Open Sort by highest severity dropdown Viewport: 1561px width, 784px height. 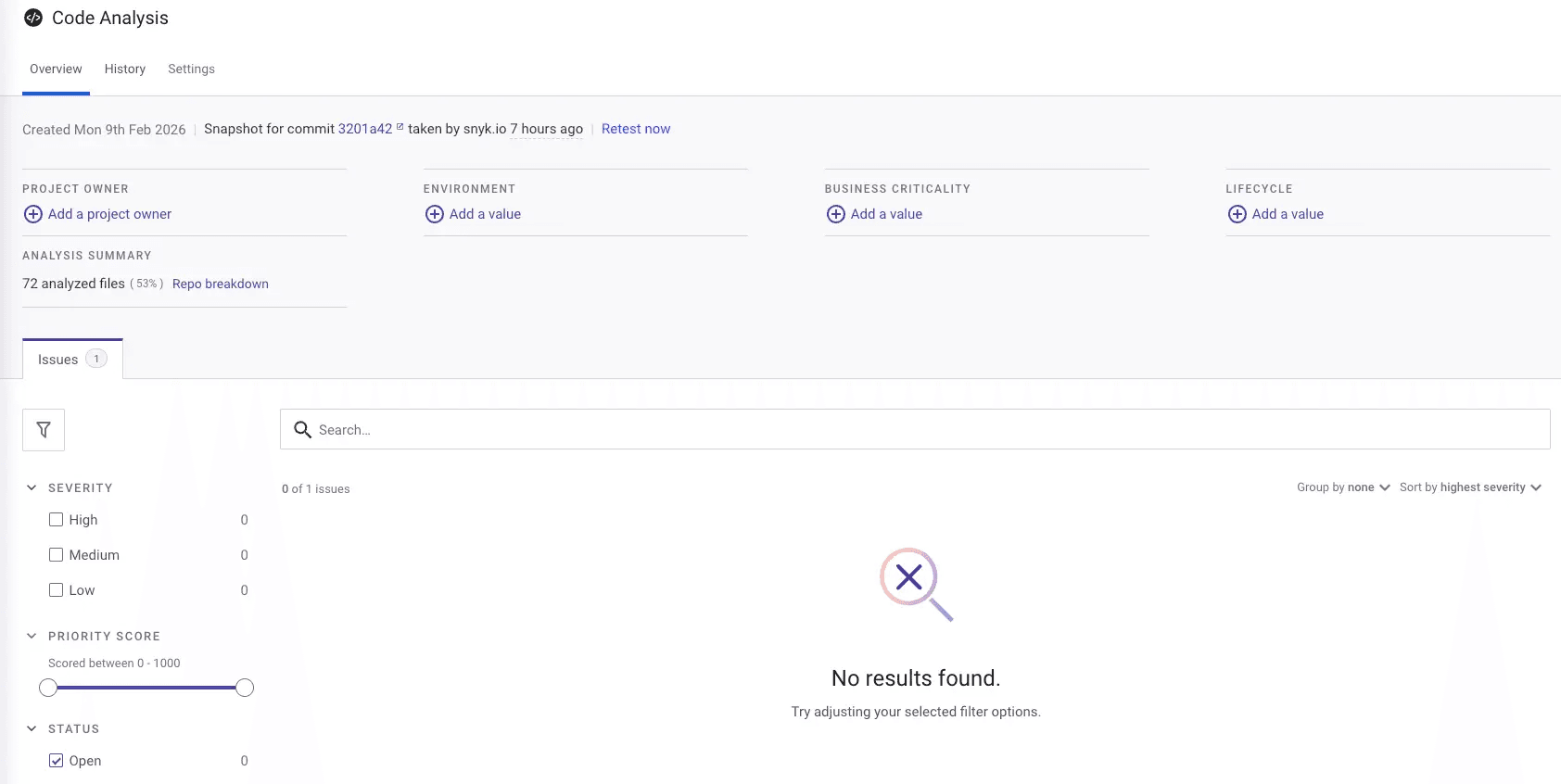[1470, 487]
